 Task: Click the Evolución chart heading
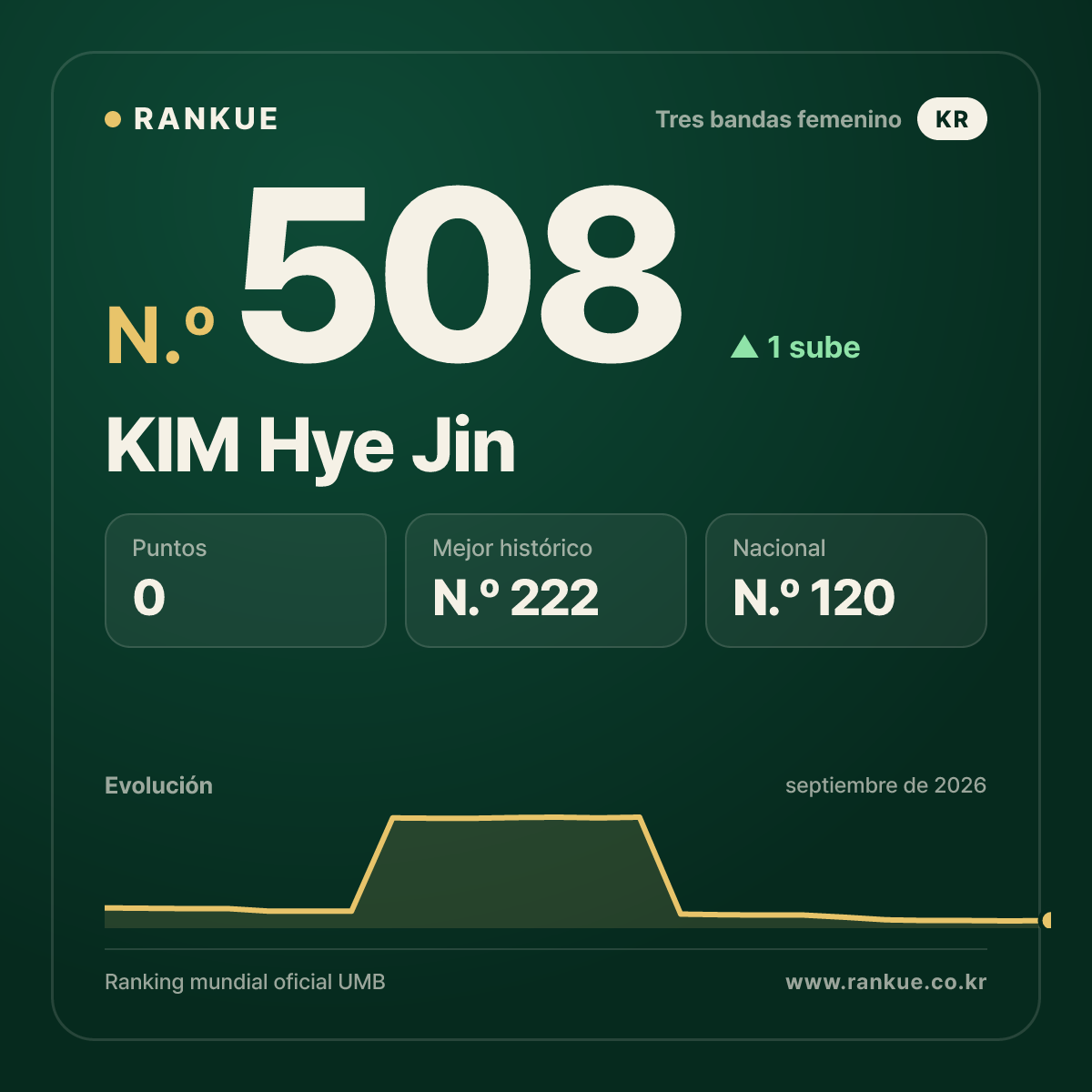click(x=158, y=785)
